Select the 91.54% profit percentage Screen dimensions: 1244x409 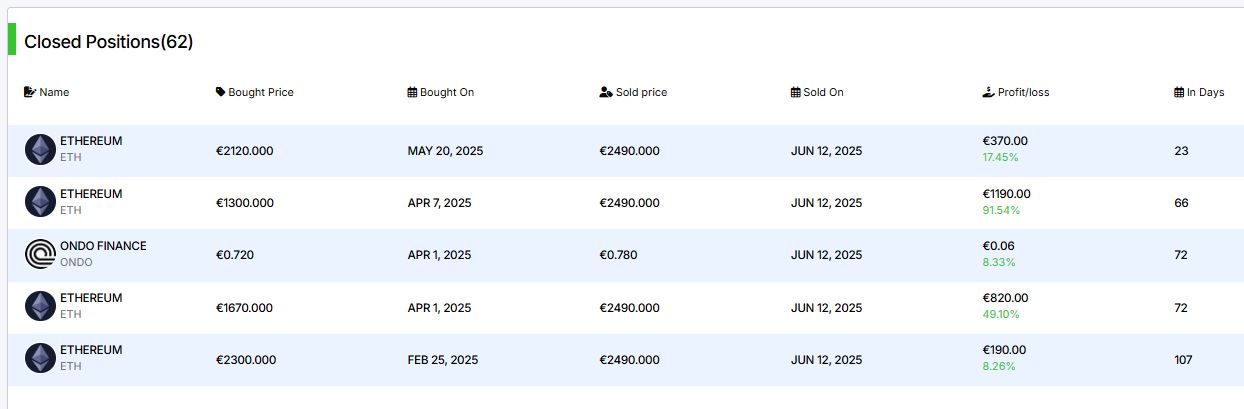pyautogui.click(x=1002, y=210)
